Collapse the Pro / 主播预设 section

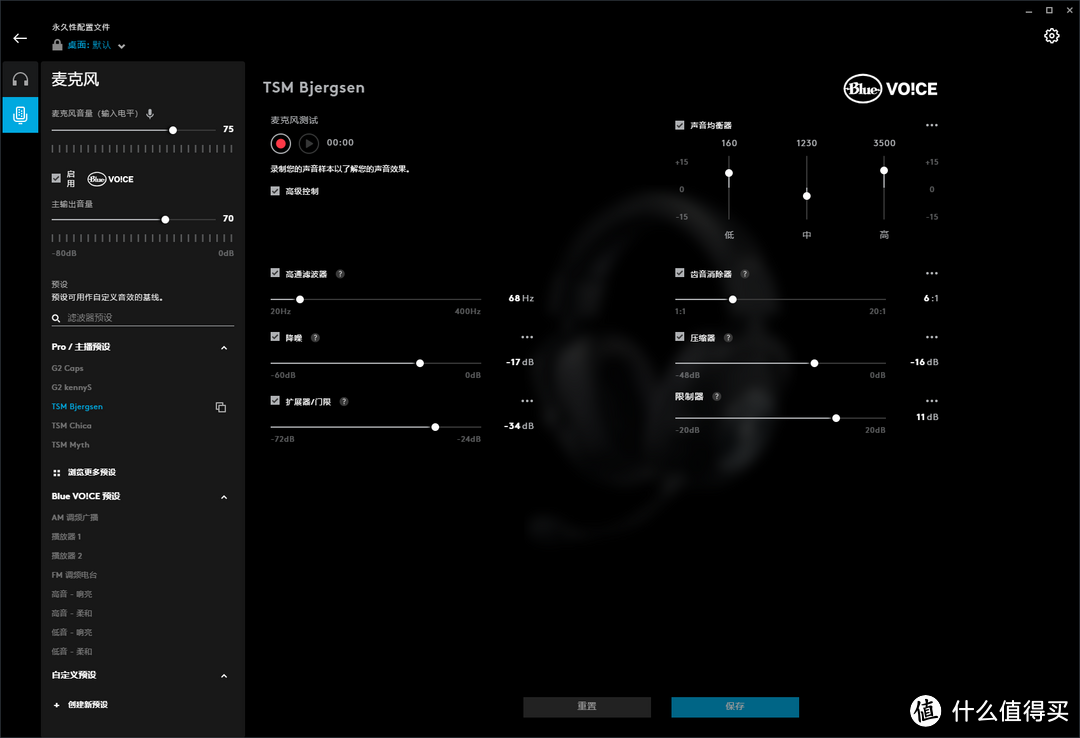[x=224, y=348]
